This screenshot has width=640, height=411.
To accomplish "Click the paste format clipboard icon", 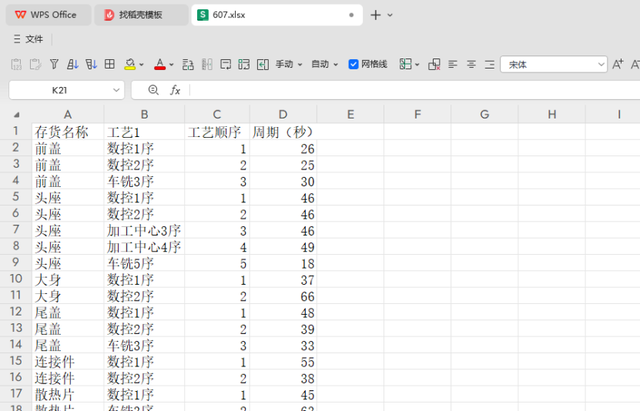I will pos(35,64).
